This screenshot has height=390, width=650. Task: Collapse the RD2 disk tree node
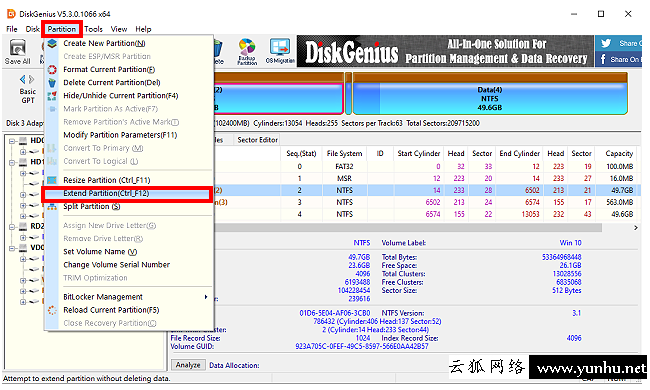click(x=12, y=227)
